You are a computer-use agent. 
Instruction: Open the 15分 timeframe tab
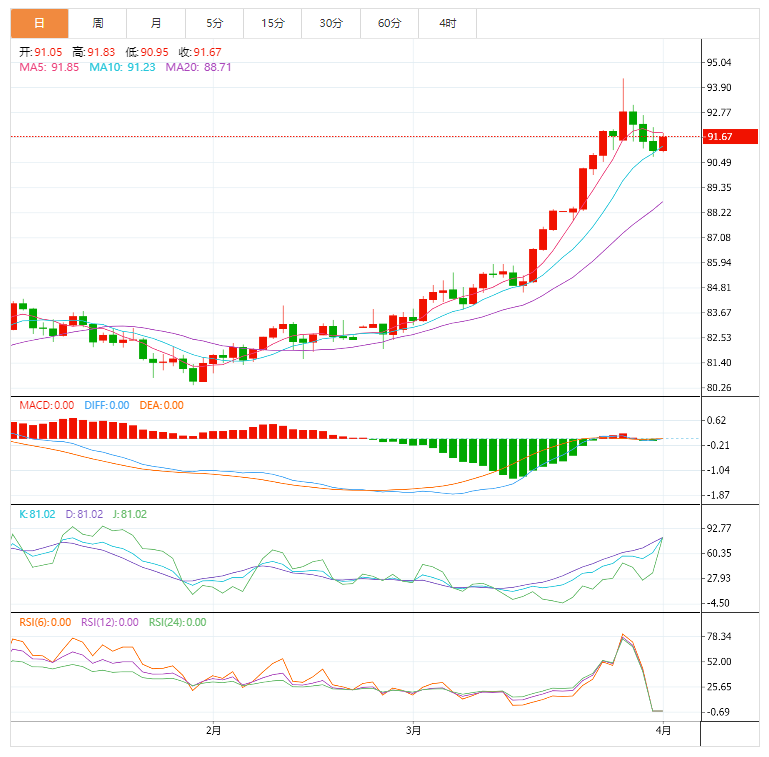click(273, 23)
